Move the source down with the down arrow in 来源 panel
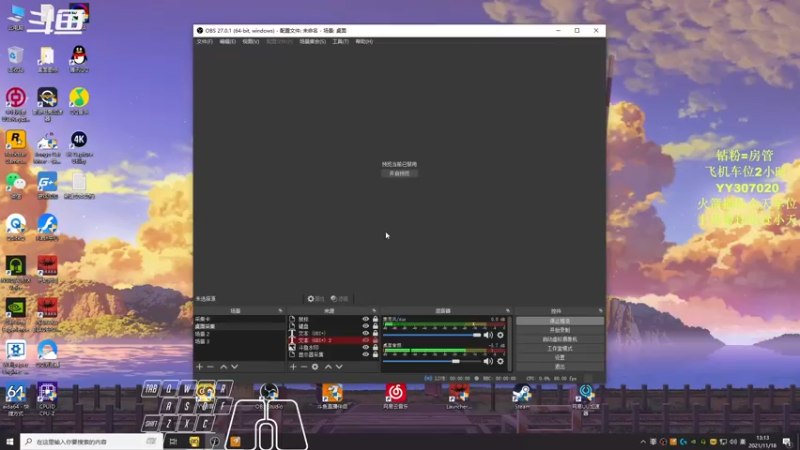Viewport: 800px width, 450px height. coord(339,367)
